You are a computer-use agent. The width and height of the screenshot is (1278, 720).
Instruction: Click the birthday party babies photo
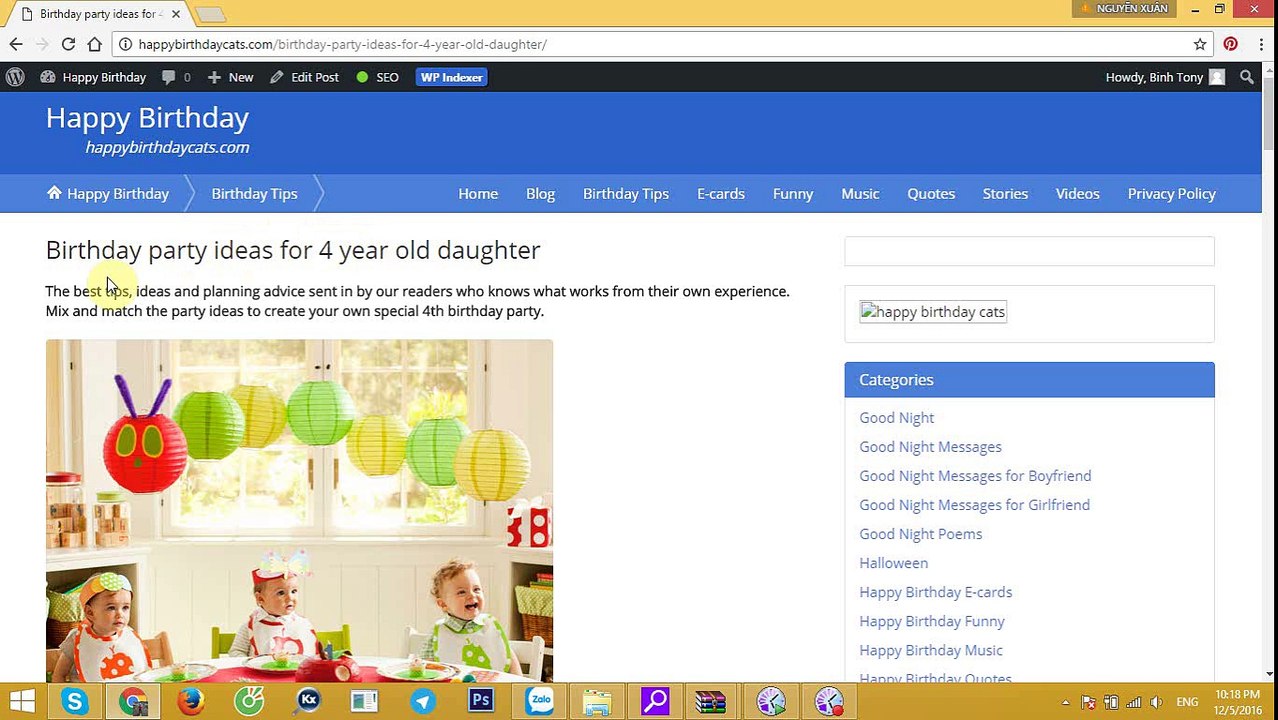click(299, 511)
